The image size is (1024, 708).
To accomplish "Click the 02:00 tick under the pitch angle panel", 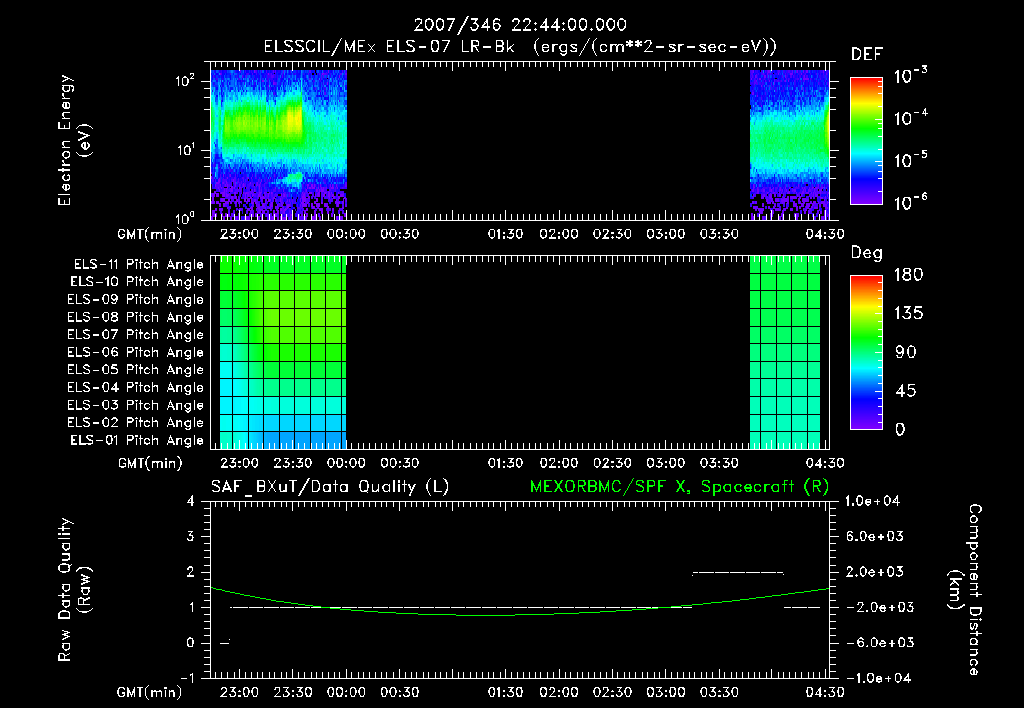I will [559, 463].
